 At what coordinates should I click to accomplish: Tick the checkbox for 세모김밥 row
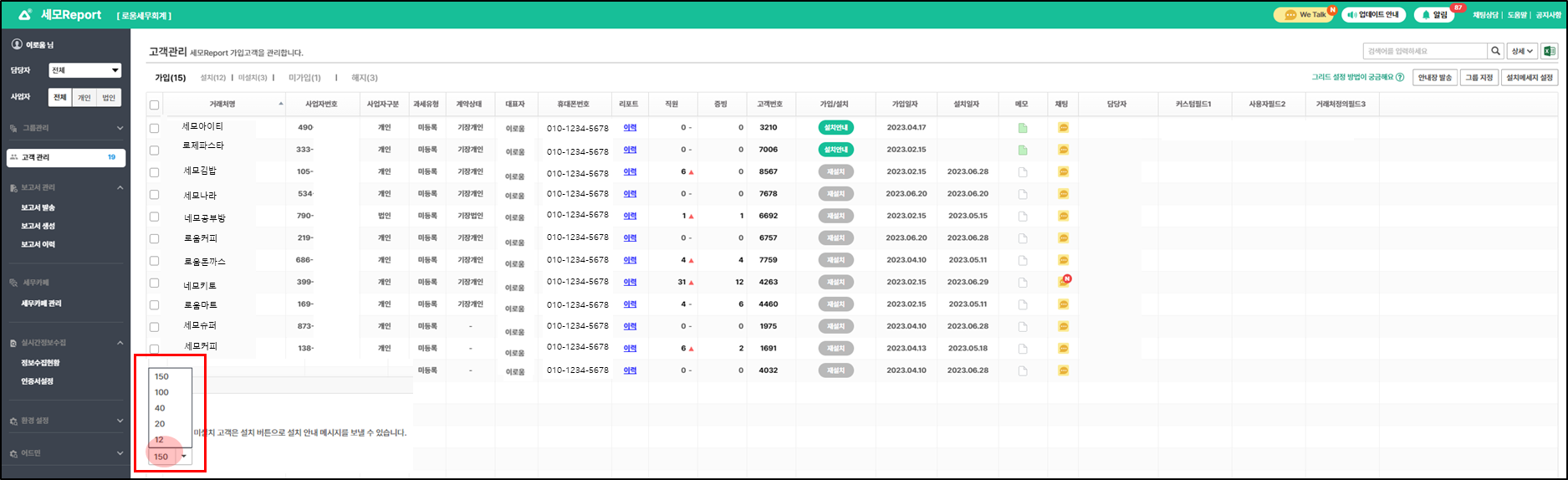(x=154, y=172)
